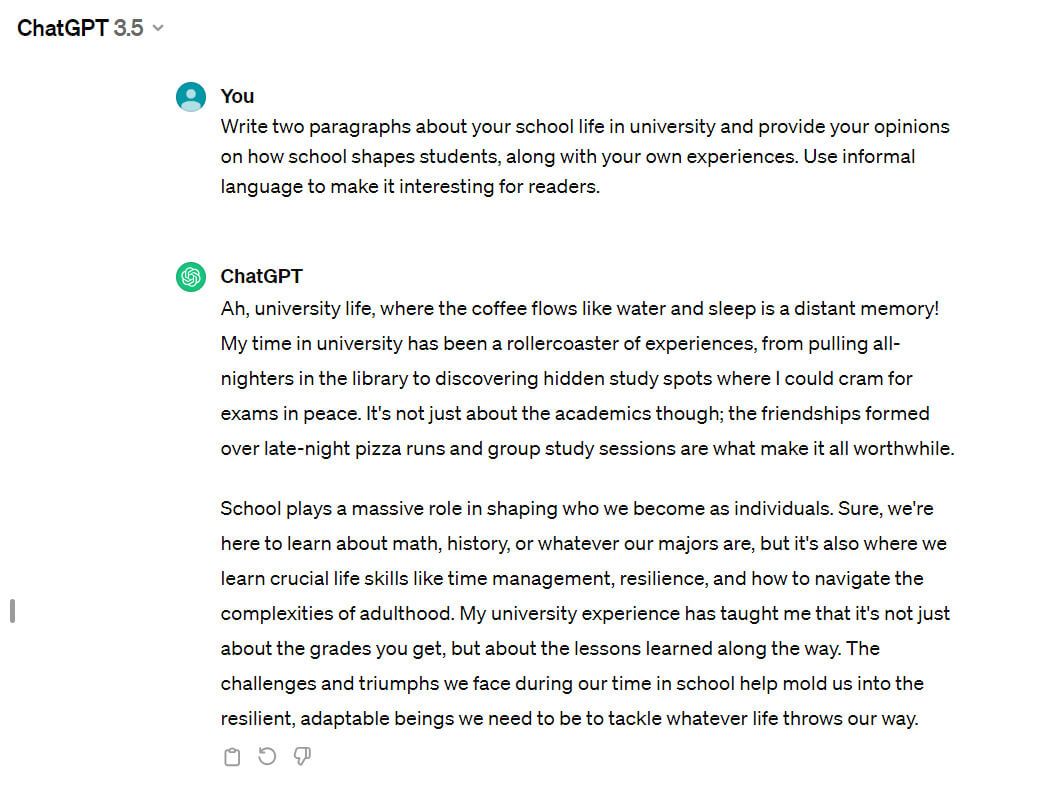The image size is (1059, 789).
Task: Expand the model selector chevron arrow
Action: [157, 28]
